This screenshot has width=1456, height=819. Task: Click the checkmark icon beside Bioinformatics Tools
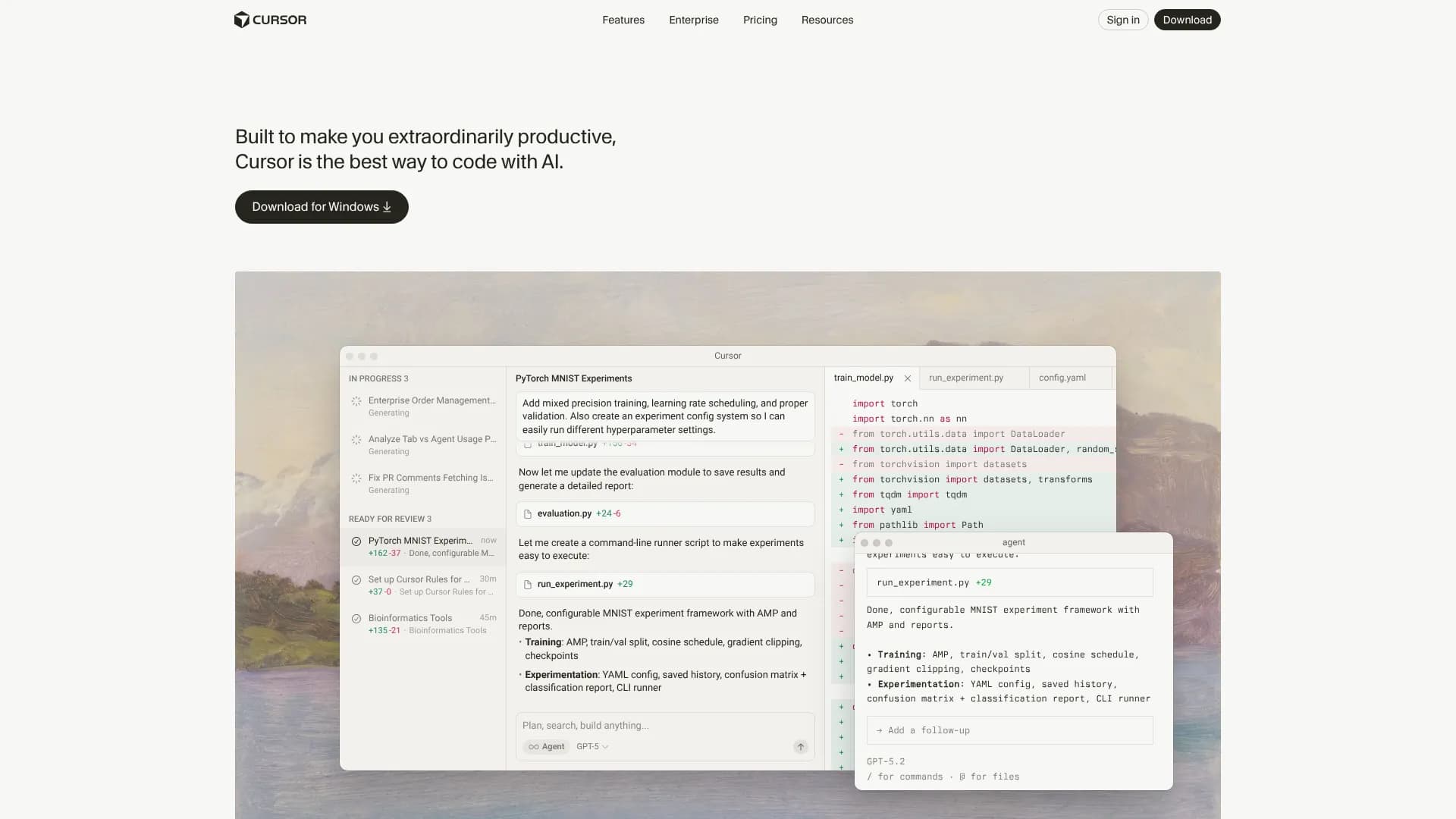point(357,619)
